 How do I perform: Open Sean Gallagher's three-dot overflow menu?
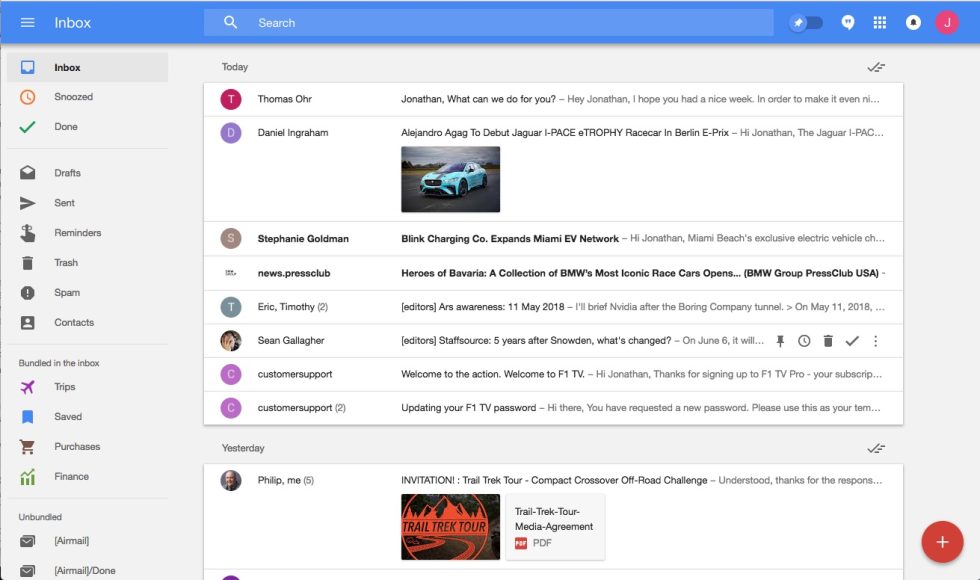876,341
